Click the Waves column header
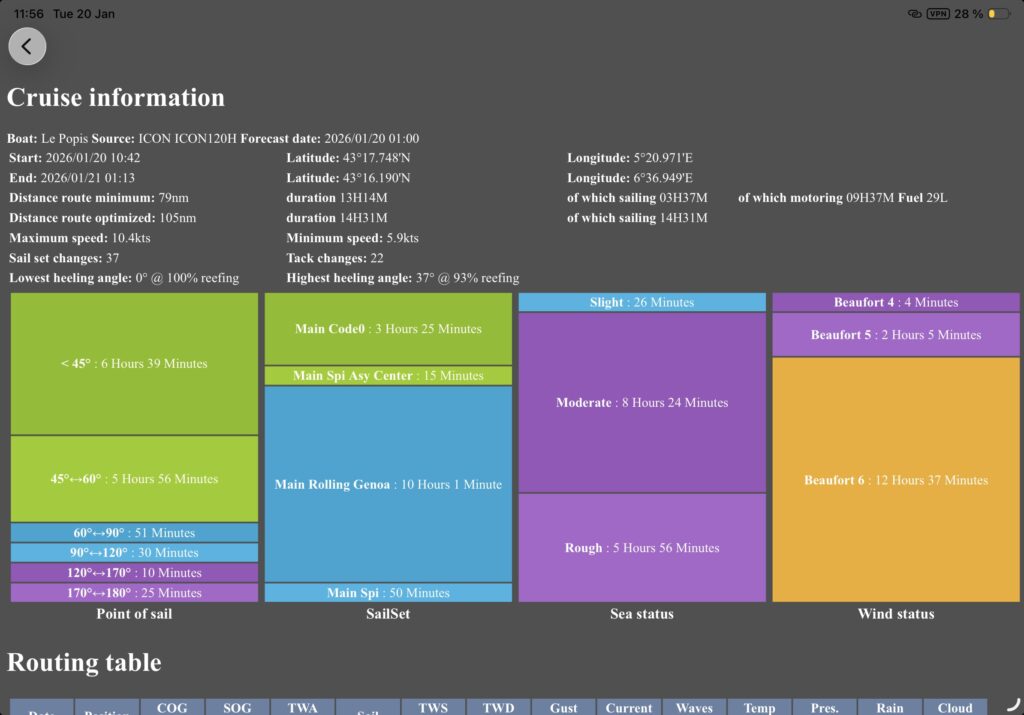This screenshot has height=715, width=1024. coord(694,707)
